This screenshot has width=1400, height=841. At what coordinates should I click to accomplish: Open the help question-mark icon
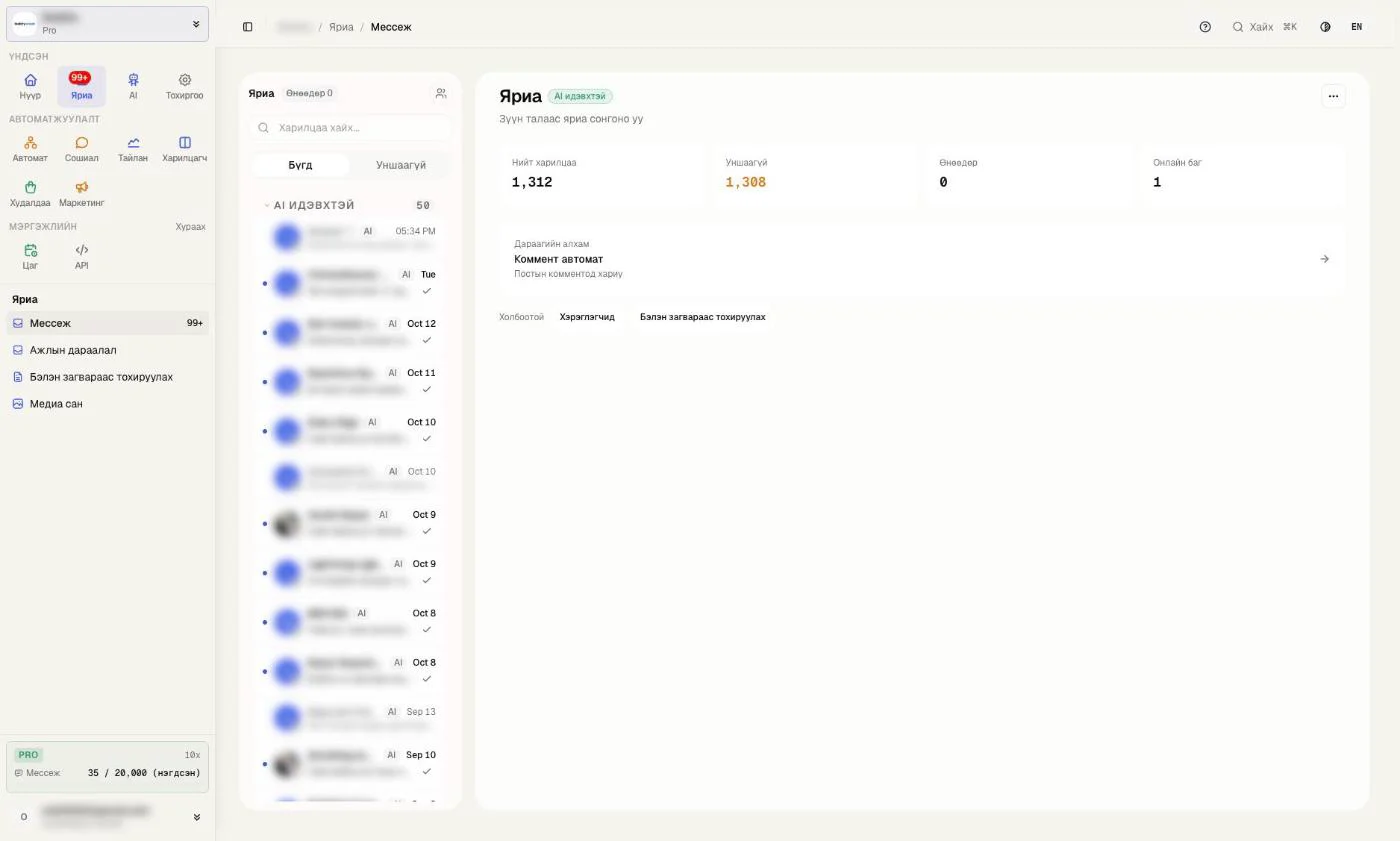click(1205, 27)
